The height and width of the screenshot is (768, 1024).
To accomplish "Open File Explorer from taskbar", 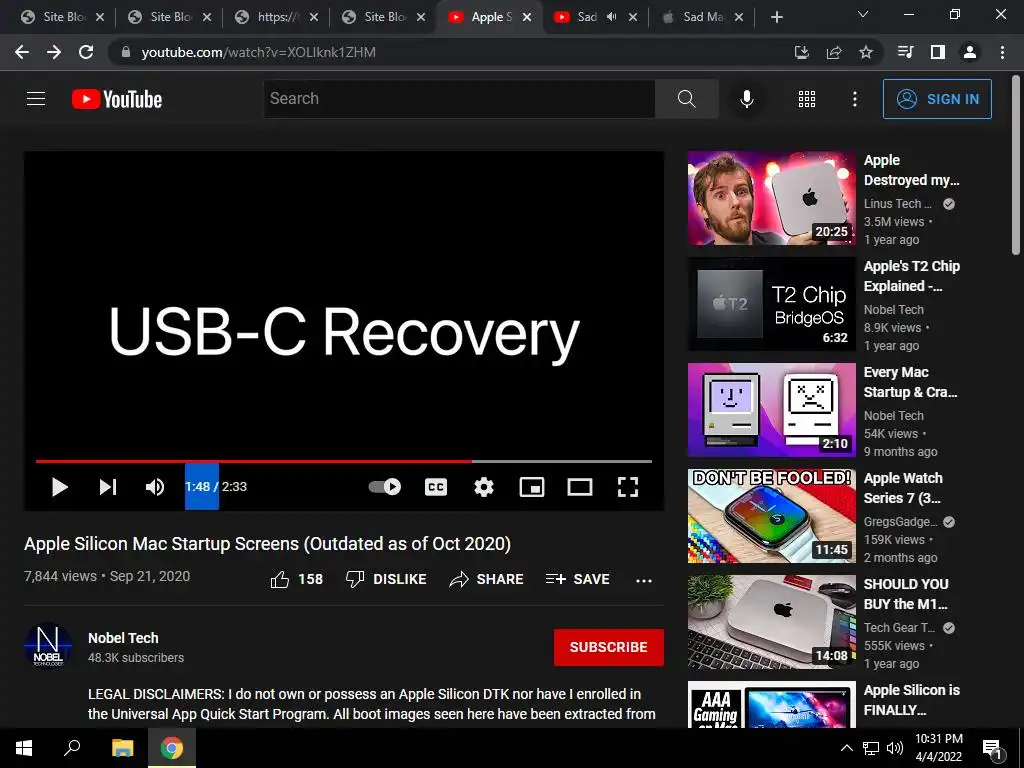I will (x=122, y=748).
